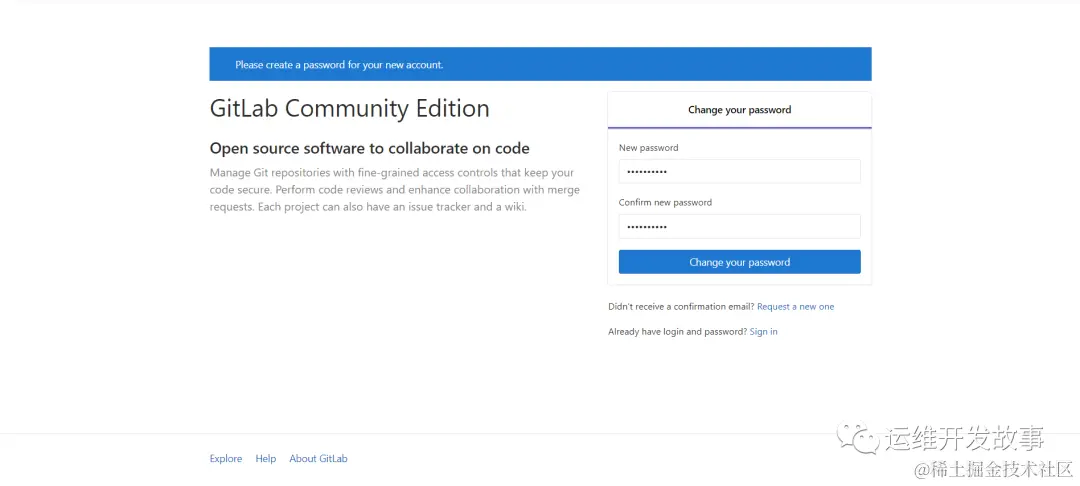Click the Manage Git repositories description paragraph

pyautogui.click(x=395, y=190)
